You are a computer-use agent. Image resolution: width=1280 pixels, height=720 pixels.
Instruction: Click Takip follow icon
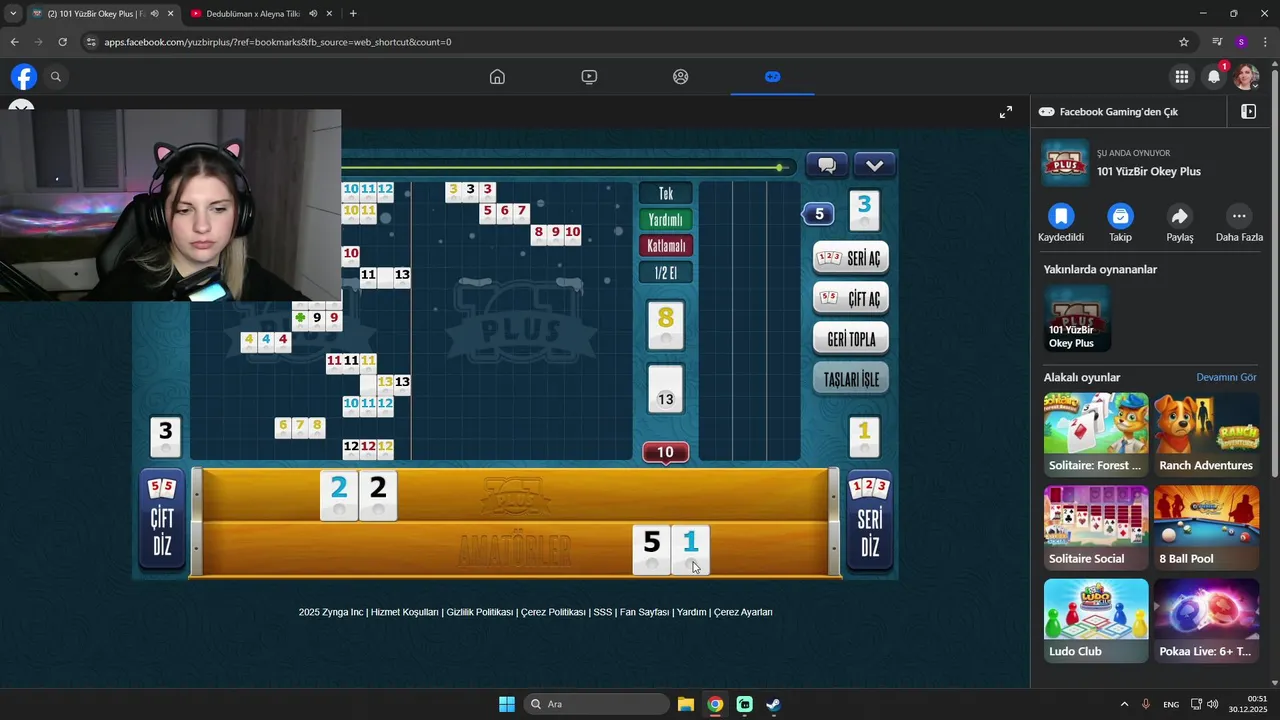[x=1120, y=216]
